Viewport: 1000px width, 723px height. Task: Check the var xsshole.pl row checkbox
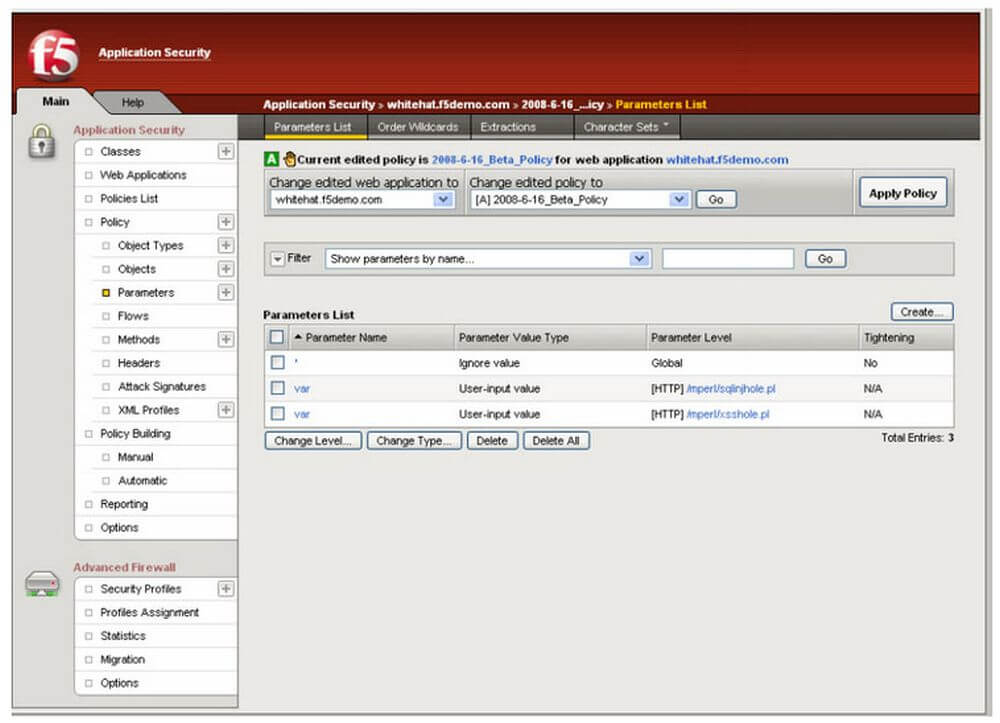277,414
